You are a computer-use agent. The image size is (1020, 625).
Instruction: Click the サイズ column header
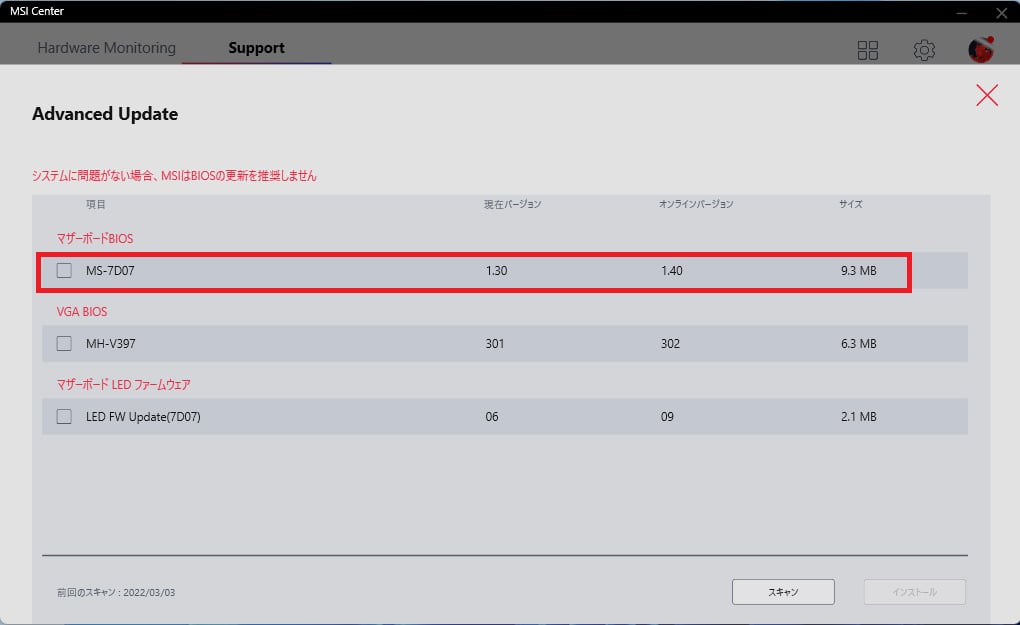point(851,204)
